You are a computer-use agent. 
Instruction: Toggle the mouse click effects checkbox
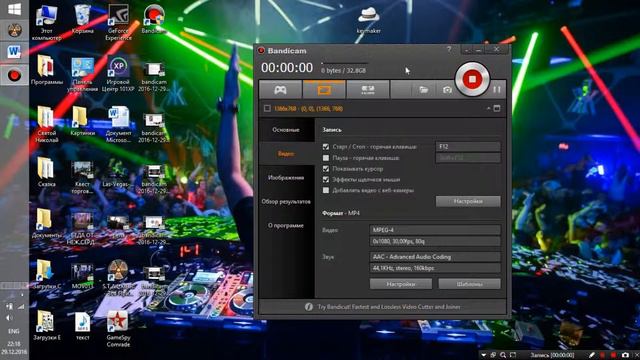[326, 179]
